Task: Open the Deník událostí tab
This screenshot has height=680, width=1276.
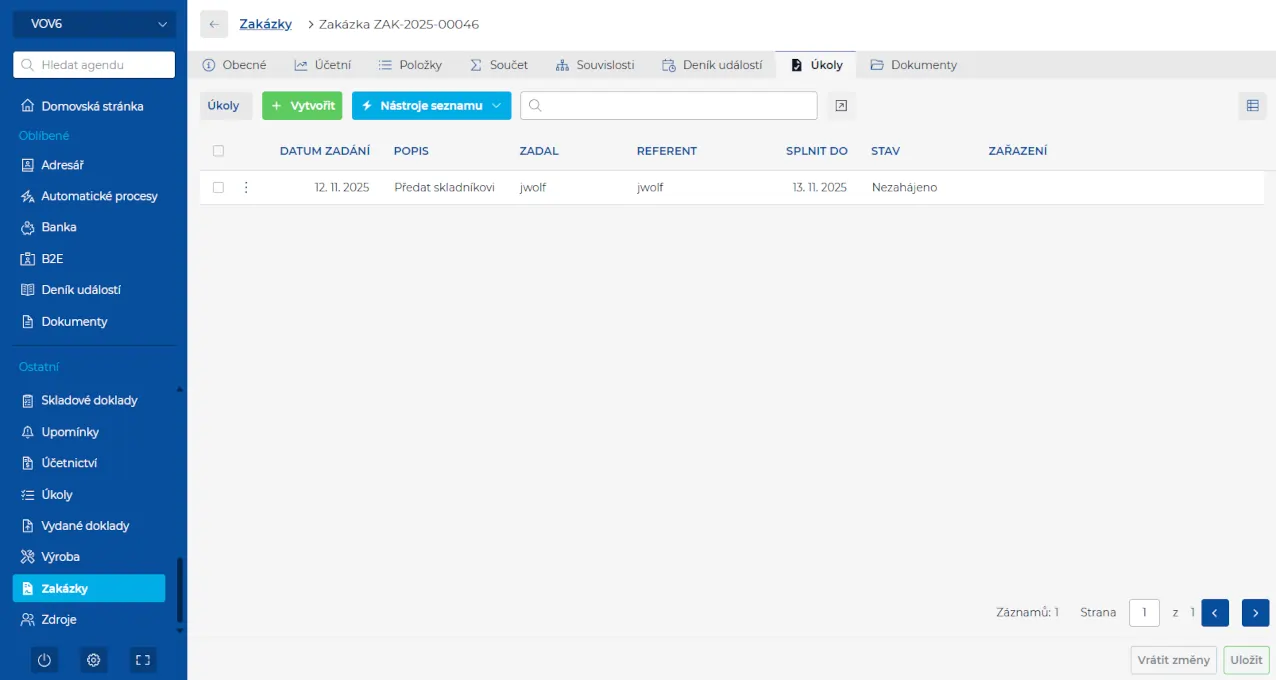Action: [712, 65]
